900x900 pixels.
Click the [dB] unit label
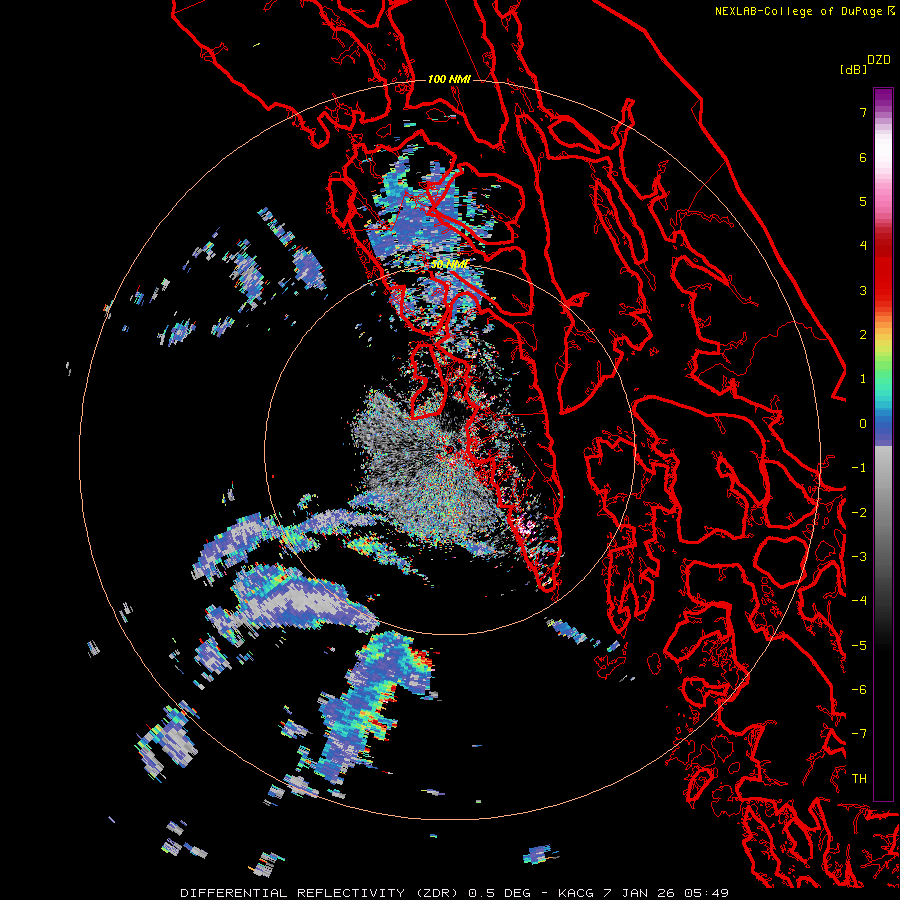[853, 69]
